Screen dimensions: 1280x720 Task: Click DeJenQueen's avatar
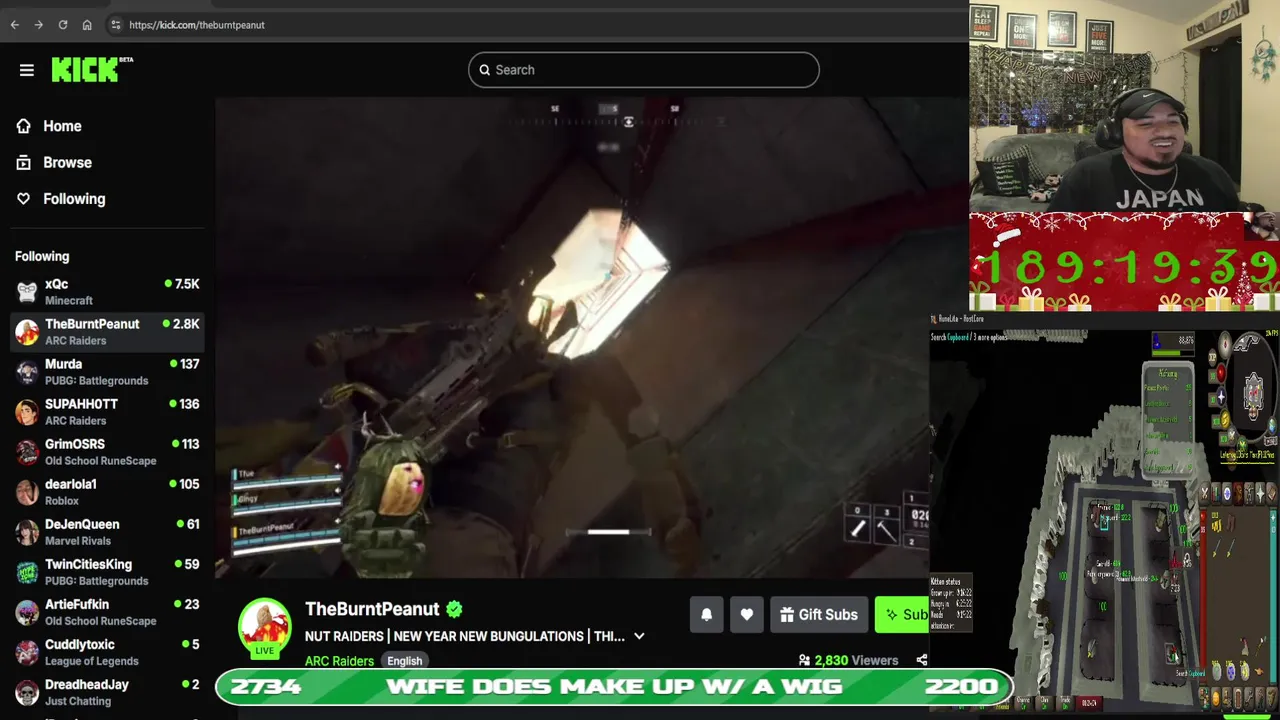[27, 532]
